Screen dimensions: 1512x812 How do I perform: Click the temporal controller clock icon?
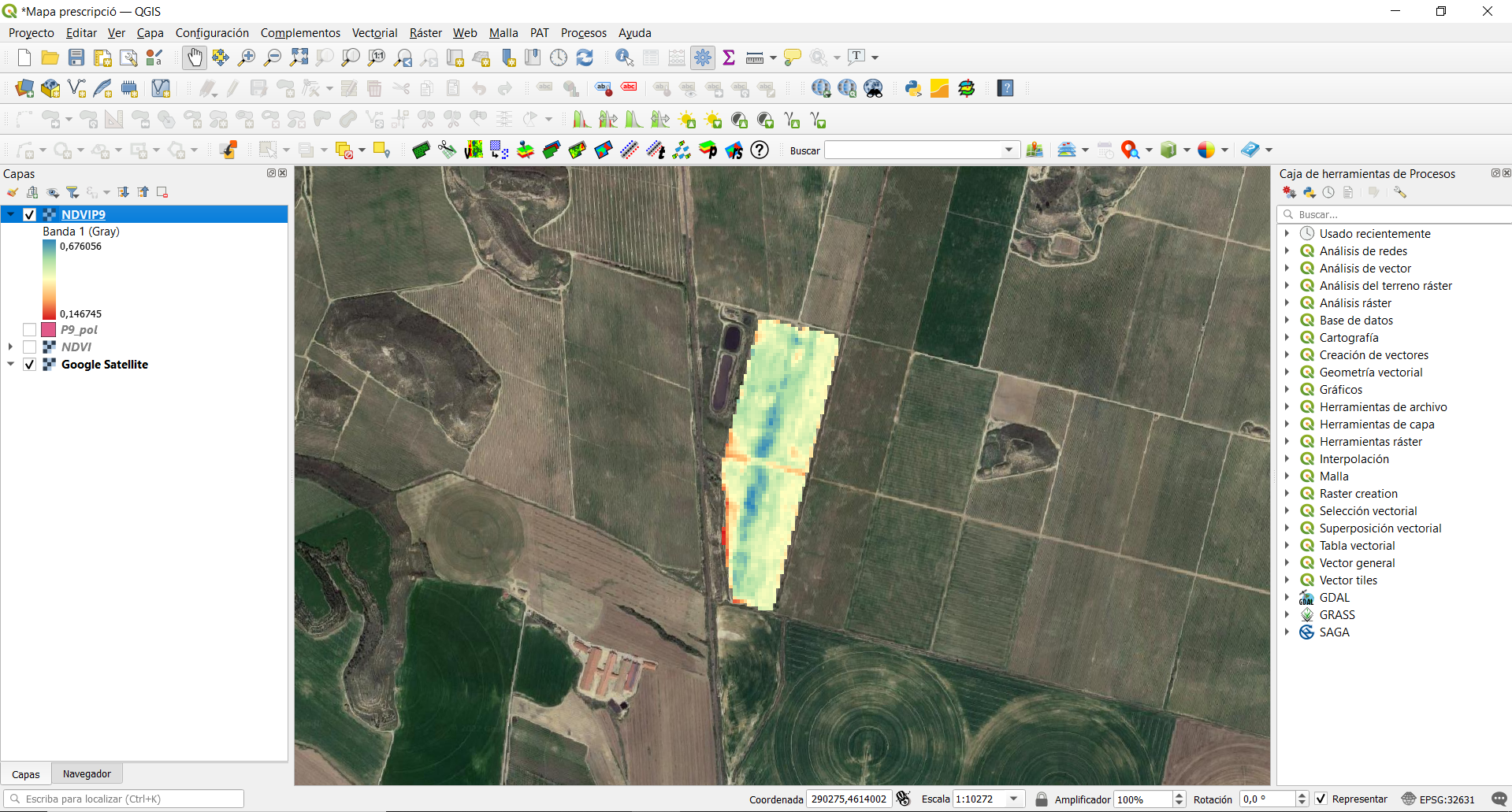pyautogui.click(x=559, y=57)
